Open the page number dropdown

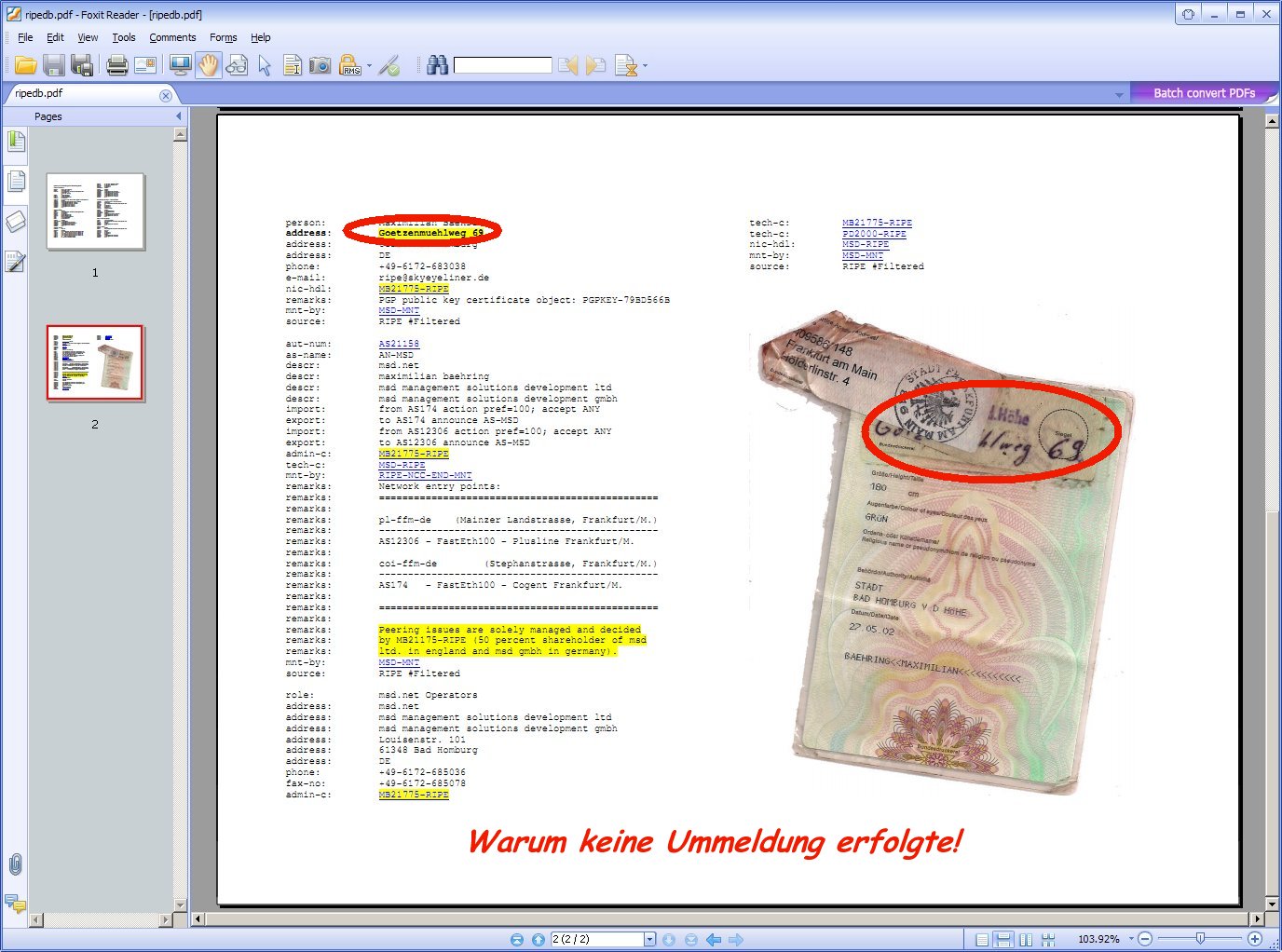click(649, 939)
